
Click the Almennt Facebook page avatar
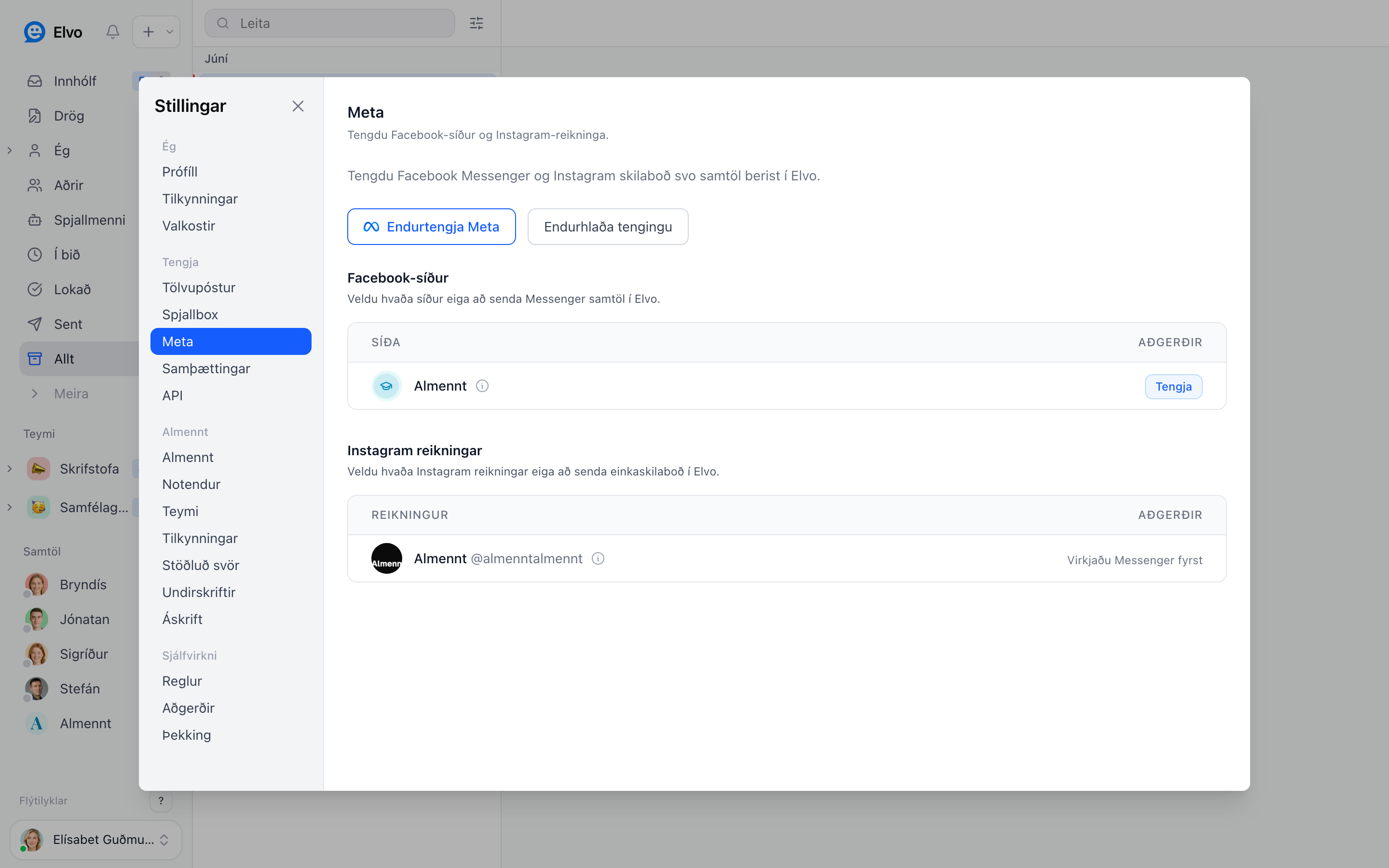point(386,386)
